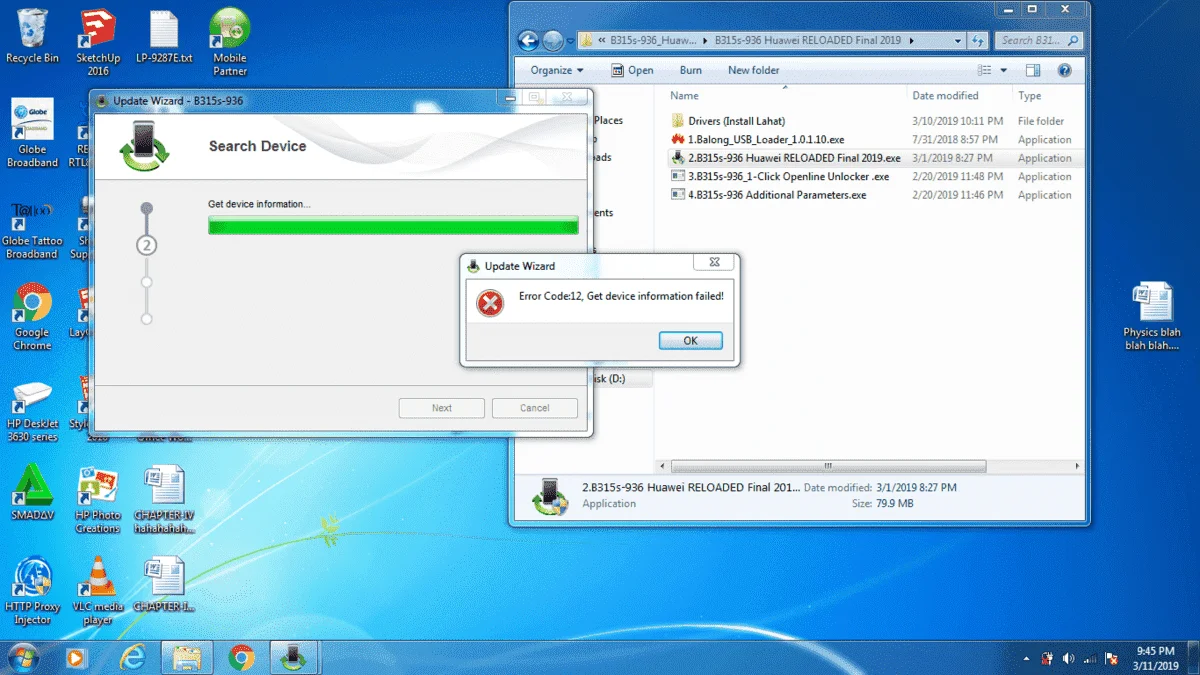The width and height of the screenshot is (1200, 675).
Task: Click the B315s-936_Huaw... breadcrumb in the address bar
Action: point(652,41)
